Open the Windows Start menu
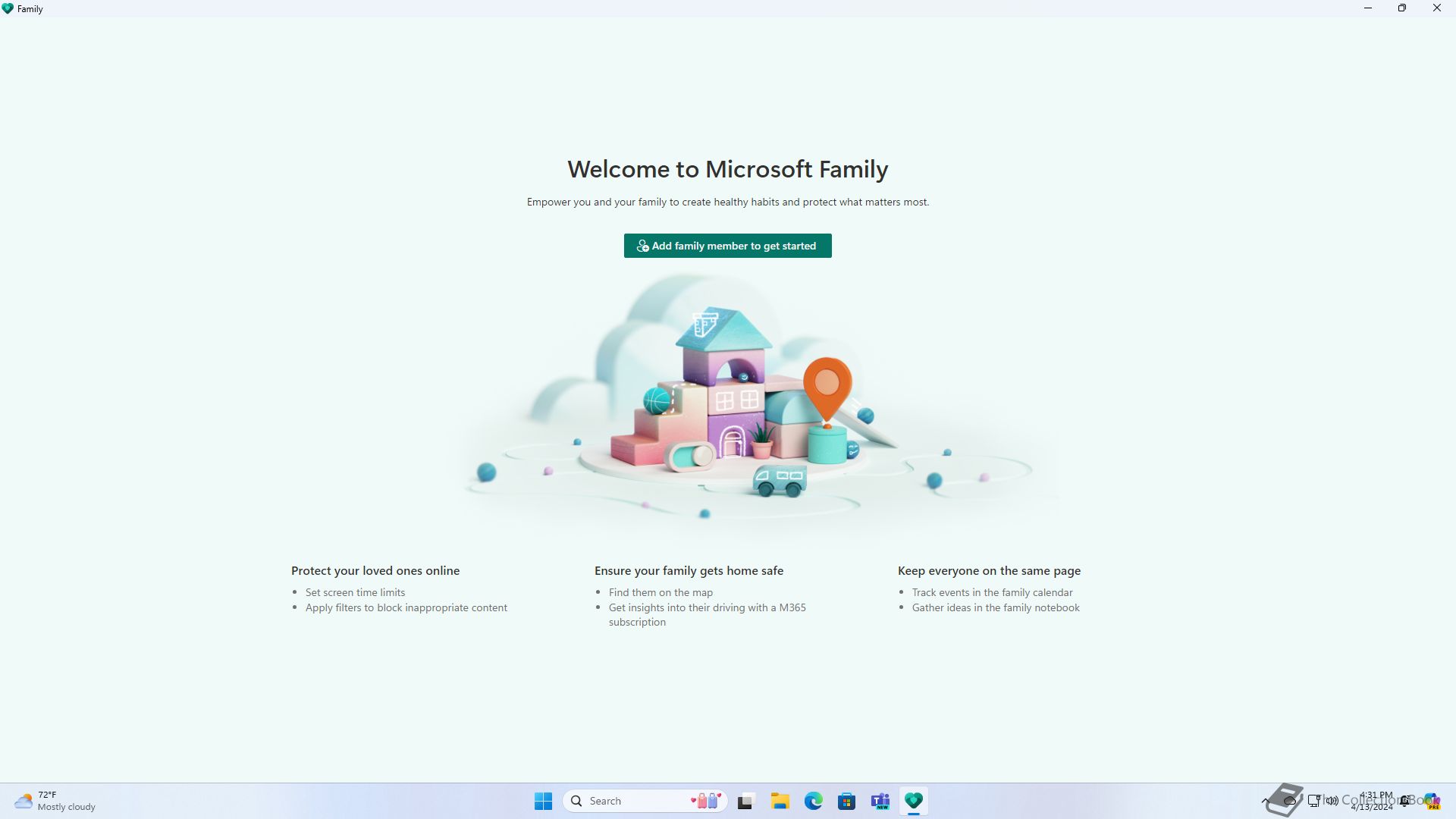This screenshot has height=819, width=1456. [x=543, y=801]
